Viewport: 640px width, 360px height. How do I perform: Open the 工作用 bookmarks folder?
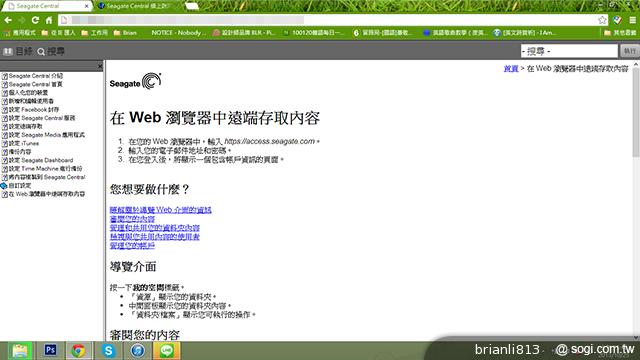(95, 33)
